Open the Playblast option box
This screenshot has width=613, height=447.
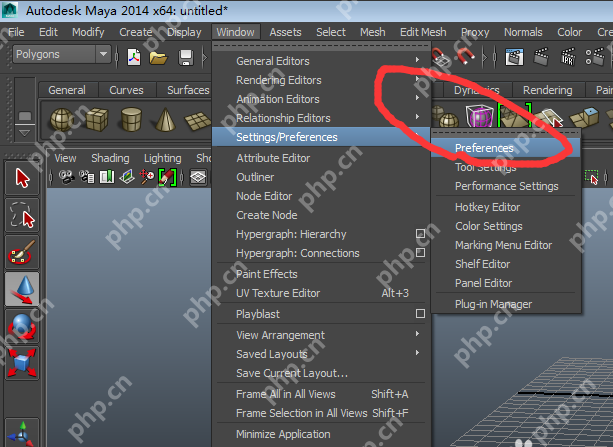[x=420, y=314]
